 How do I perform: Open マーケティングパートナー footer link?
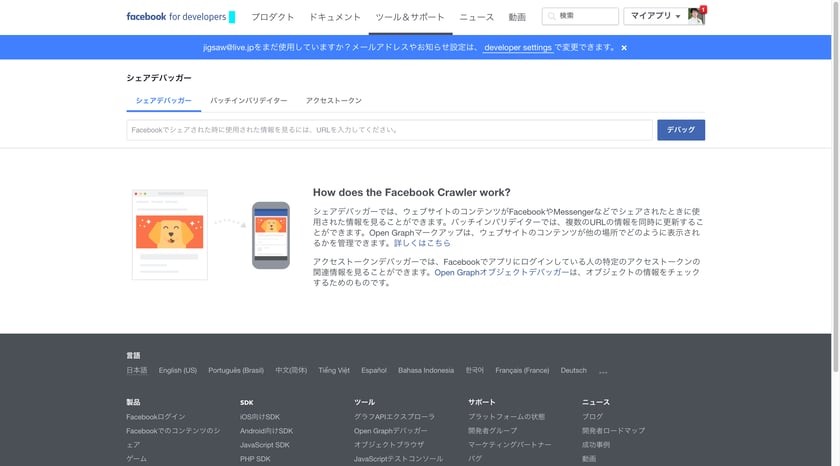pos(509,445)
